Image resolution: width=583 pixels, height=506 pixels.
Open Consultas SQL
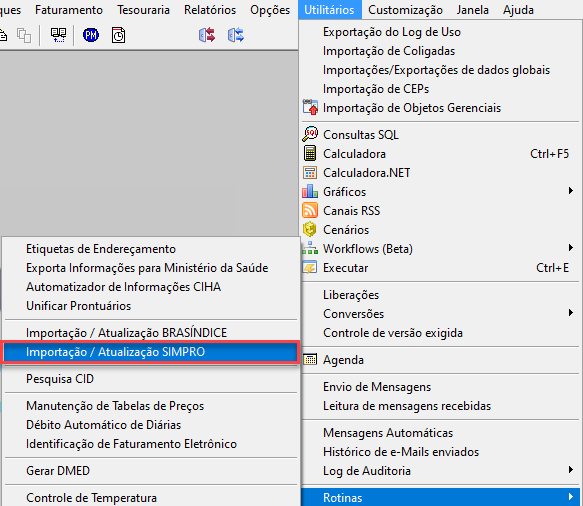(x=440, y=135)
